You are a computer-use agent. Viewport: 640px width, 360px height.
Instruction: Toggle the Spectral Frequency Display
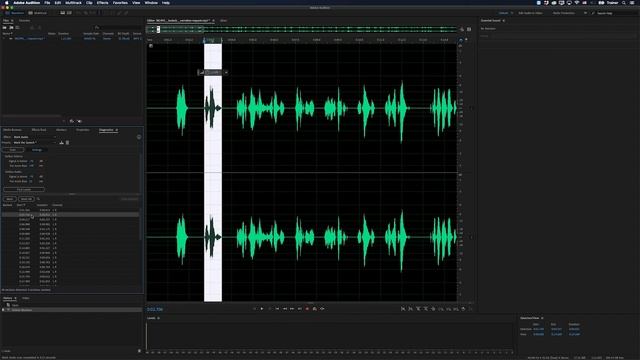tap(63, 13)
